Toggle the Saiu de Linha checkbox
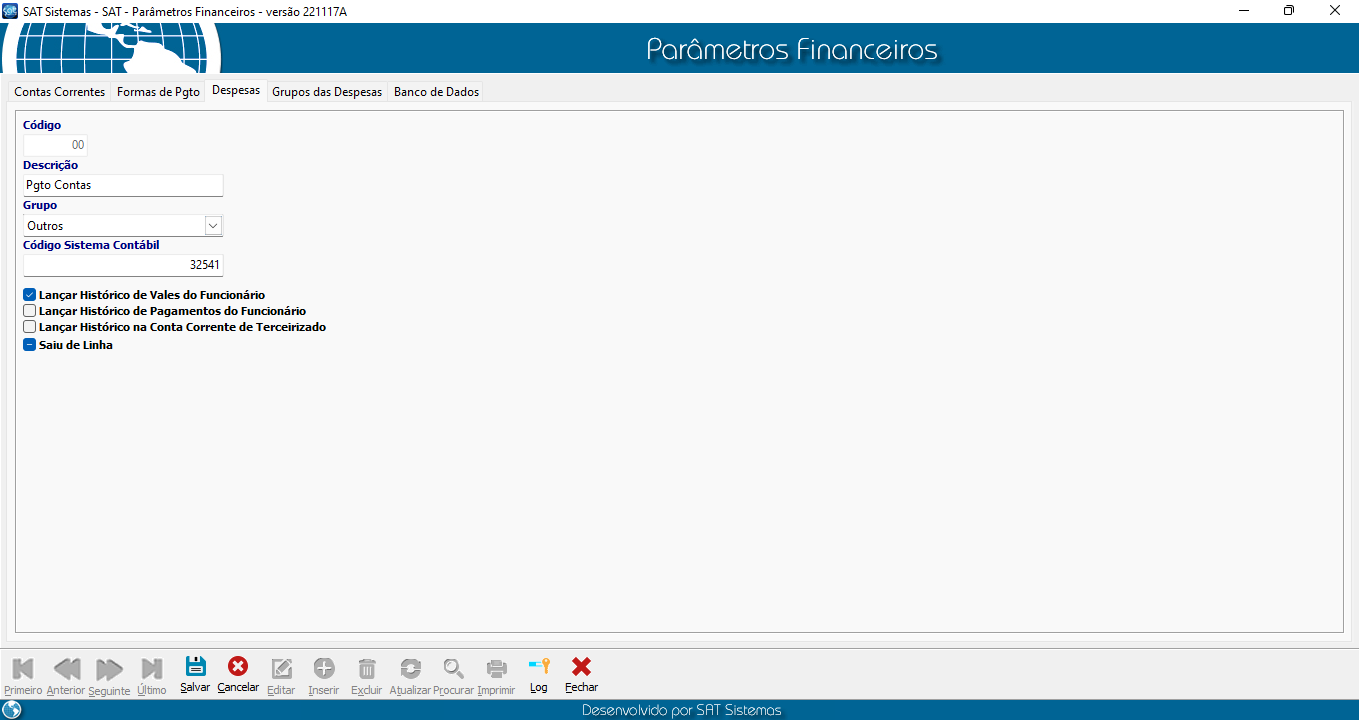 click(x=30, y=345)
